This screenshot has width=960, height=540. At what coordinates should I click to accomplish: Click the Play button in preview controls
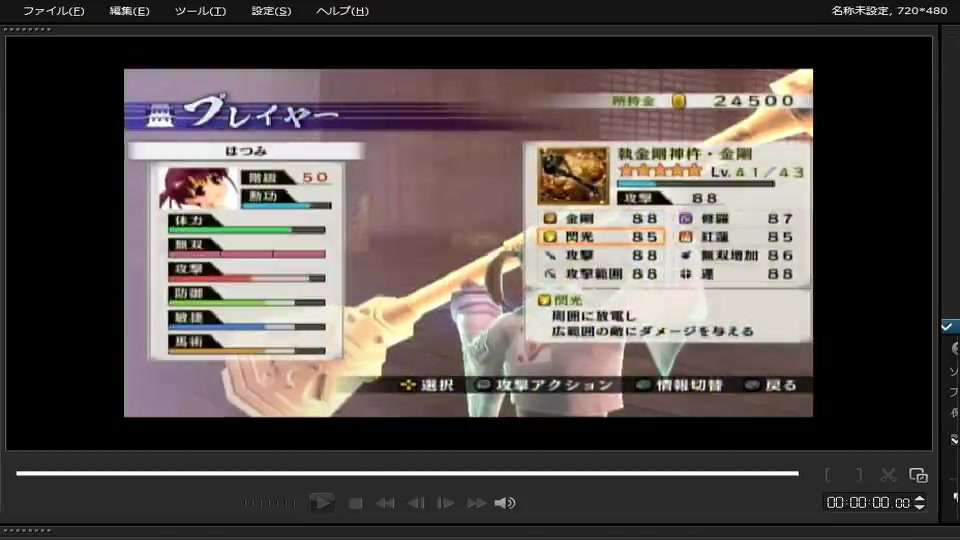321,503
